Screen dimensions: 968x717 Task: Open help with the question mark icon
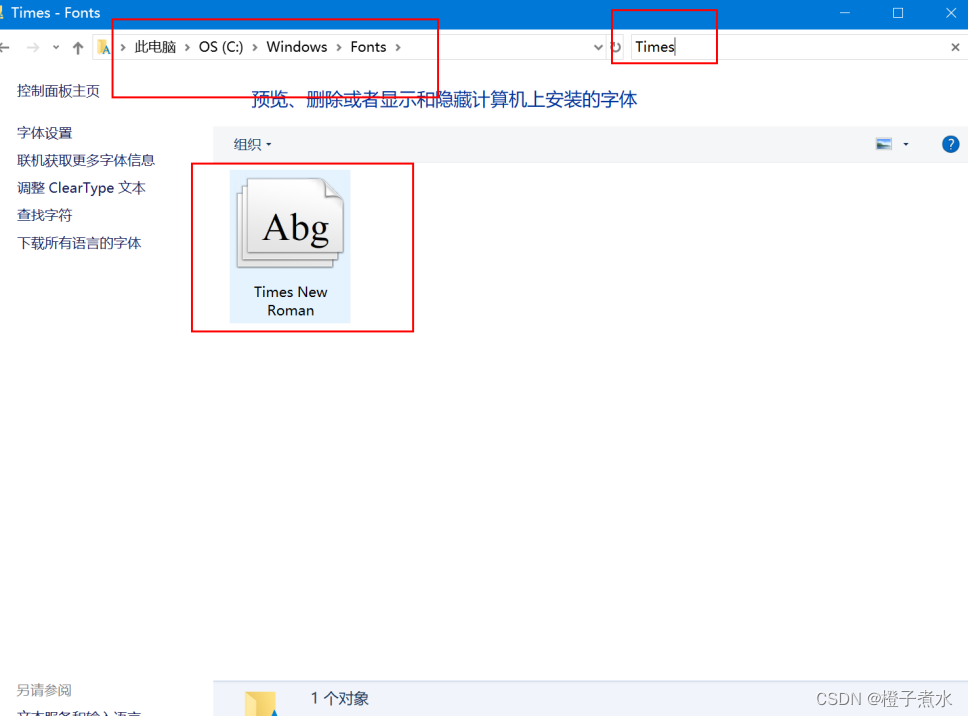point(950,145)
